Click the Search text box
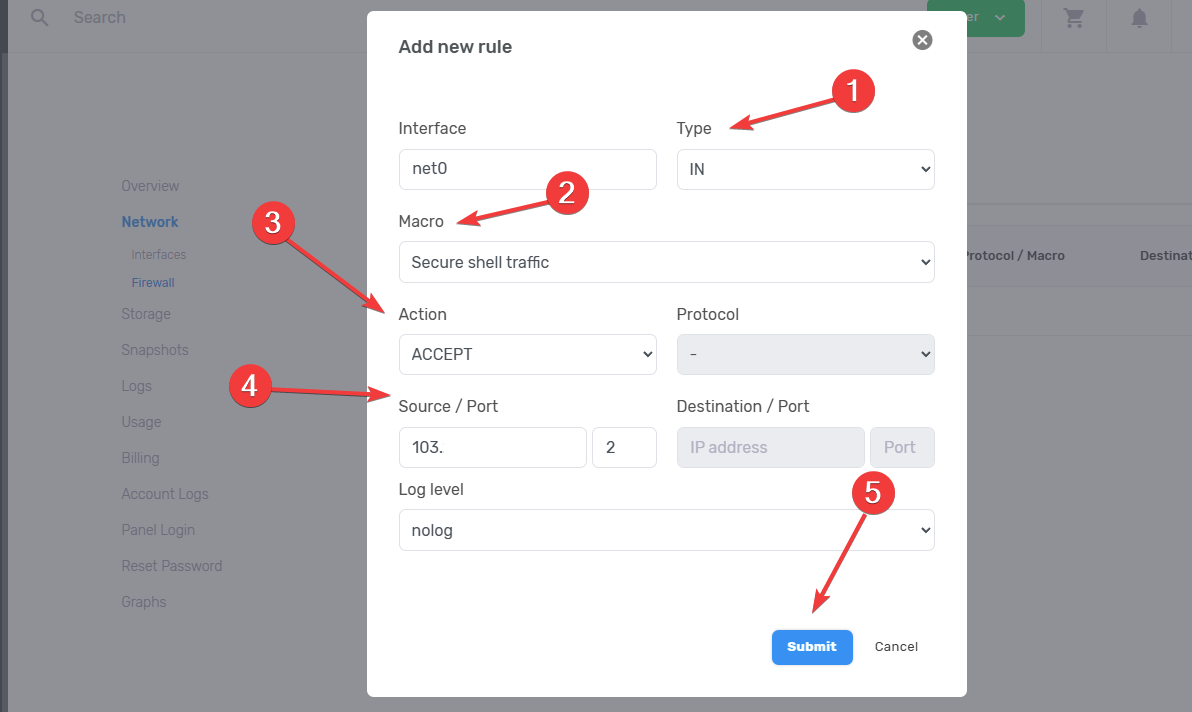This screenshot has width=1192, height=712. point(200,18)
